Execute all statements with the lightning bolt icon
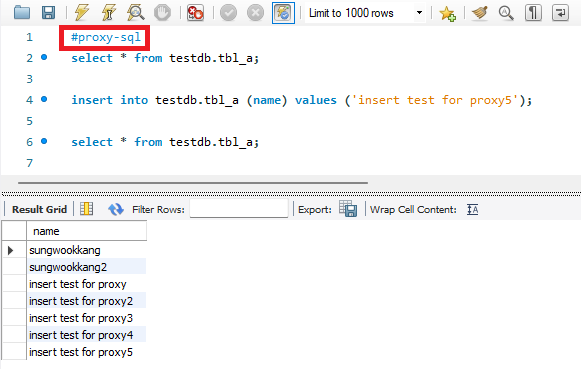Image resolution: width=581 pixels, height=369 pixels. 82,13
